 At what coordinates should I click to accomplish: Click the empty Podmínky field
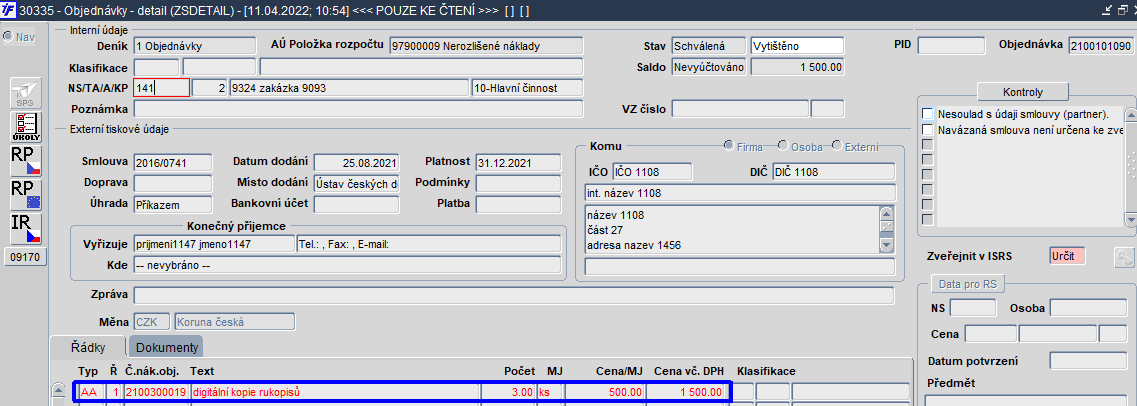tap(518, 183)
